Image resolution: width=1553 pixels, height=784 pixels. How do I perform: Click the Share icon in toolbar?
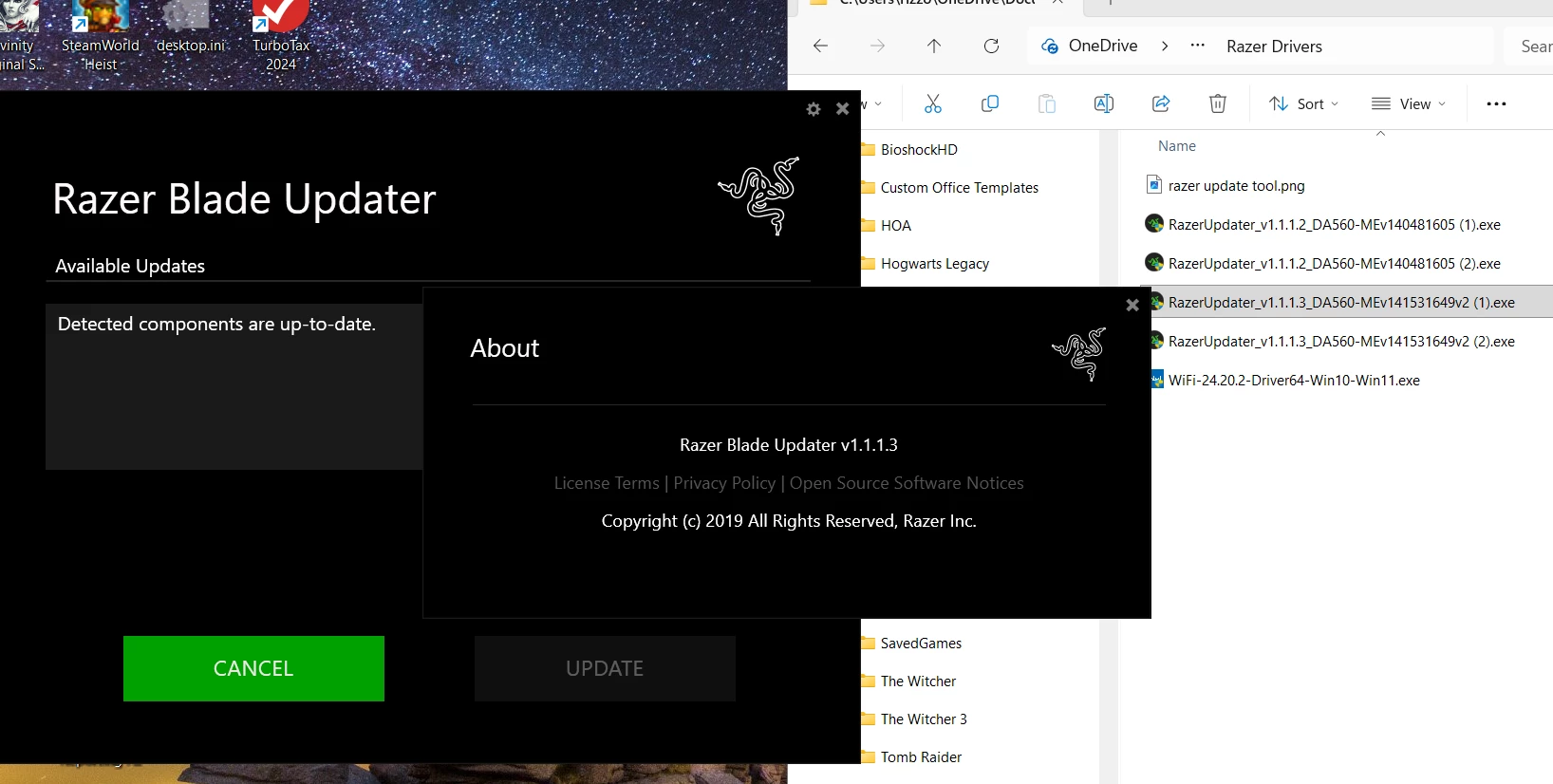[x=1161, y=103]
